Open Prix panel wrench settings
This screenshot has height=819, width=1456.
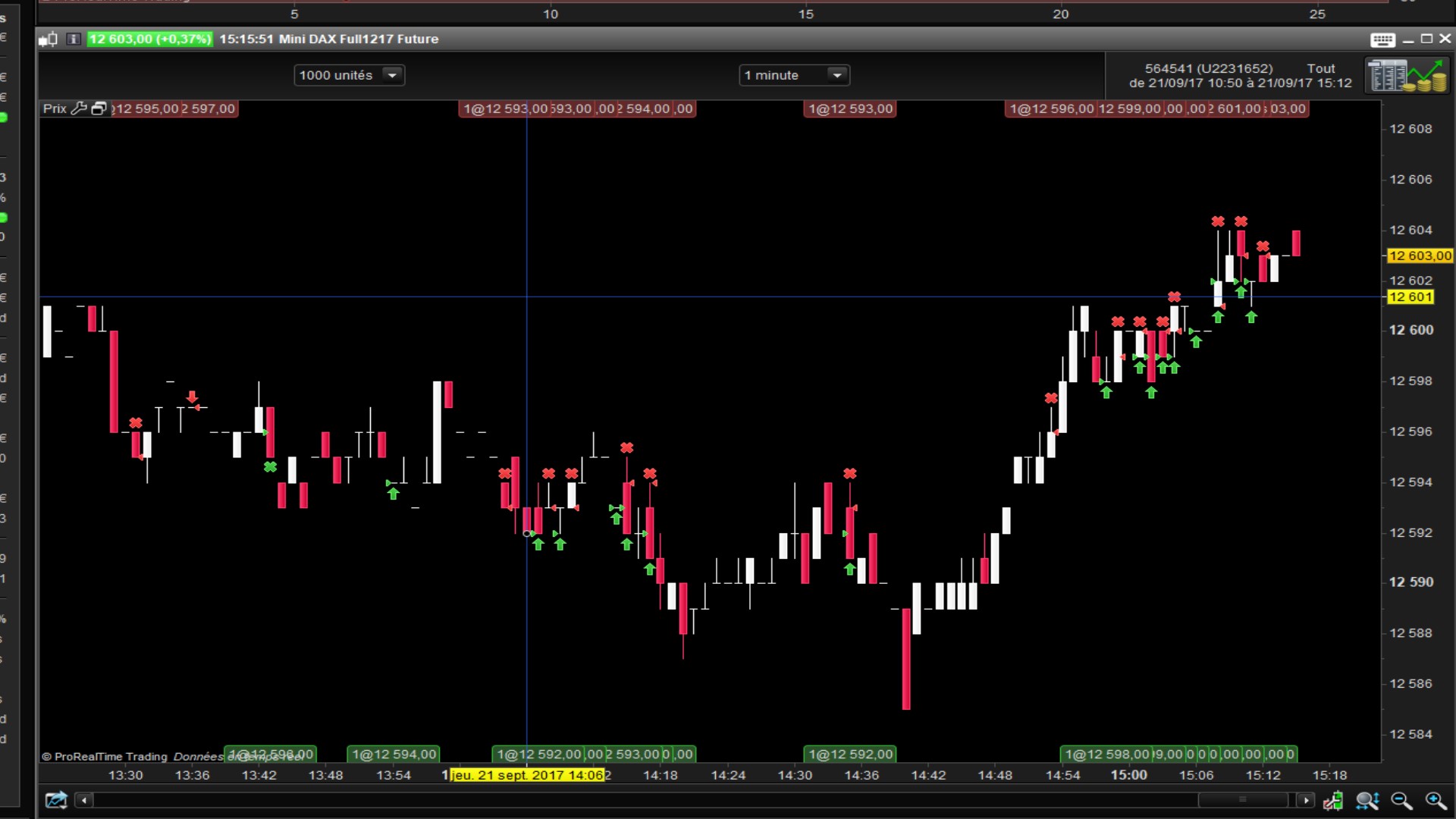coord(79,108)
